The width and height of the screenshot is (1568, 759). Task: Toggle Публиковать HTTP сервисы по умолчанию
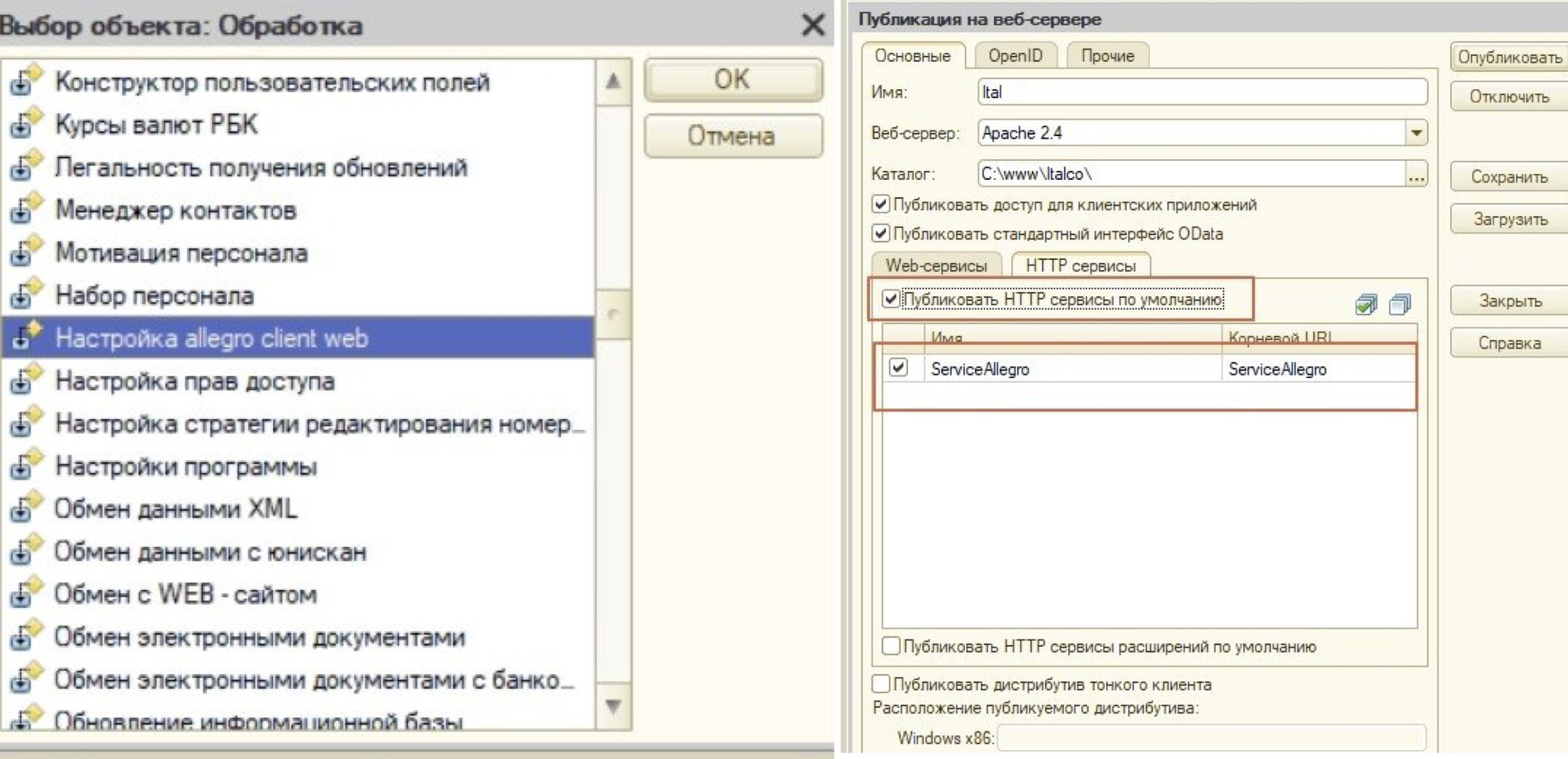pyautogui.click(x=891, y=299)
